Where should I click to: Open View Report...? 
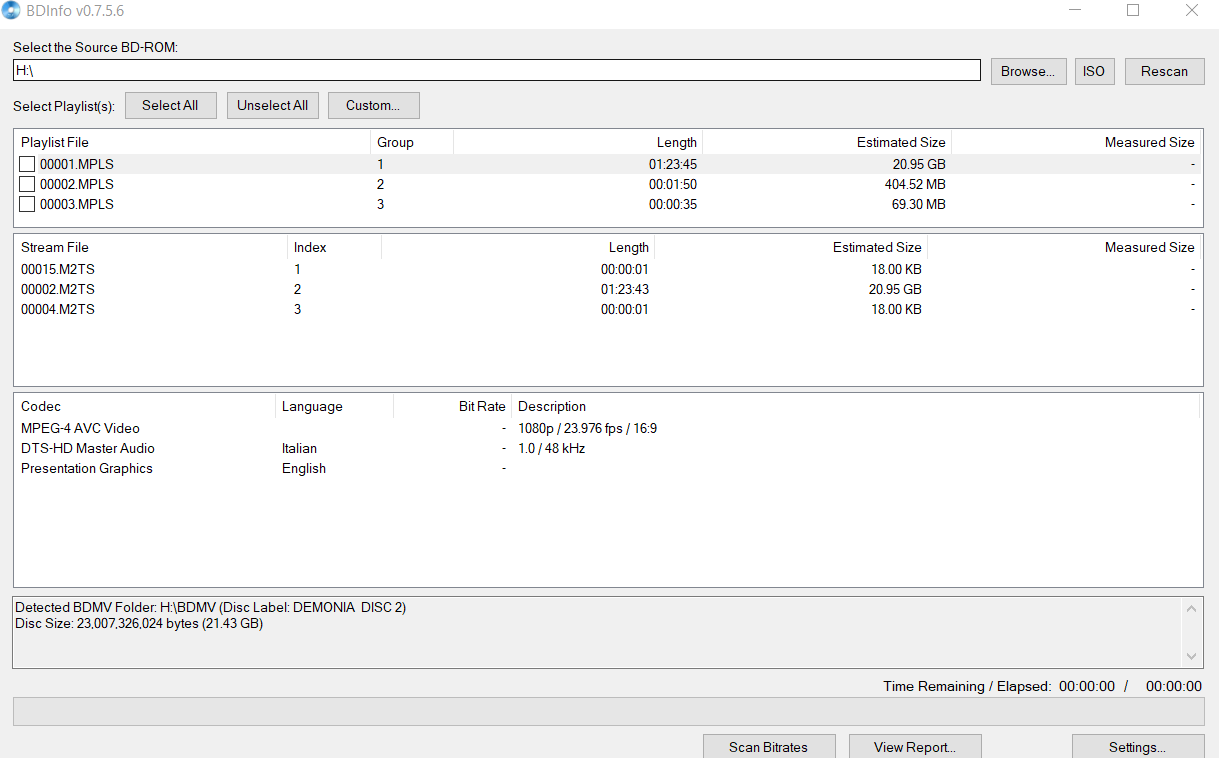(x=915, y=746)
